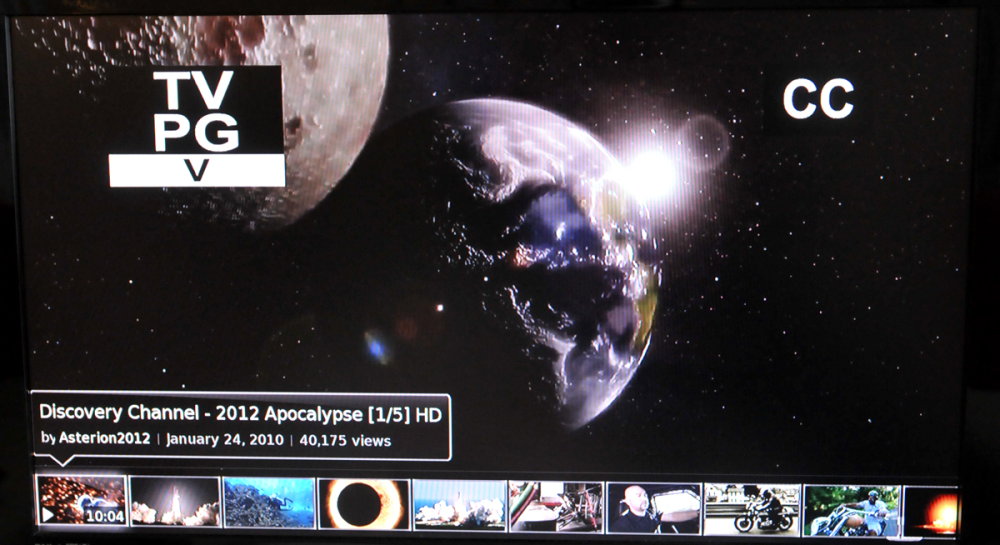Select the workshop machinery thumbnail
The image size is (1000, 545).
point(556,507)
